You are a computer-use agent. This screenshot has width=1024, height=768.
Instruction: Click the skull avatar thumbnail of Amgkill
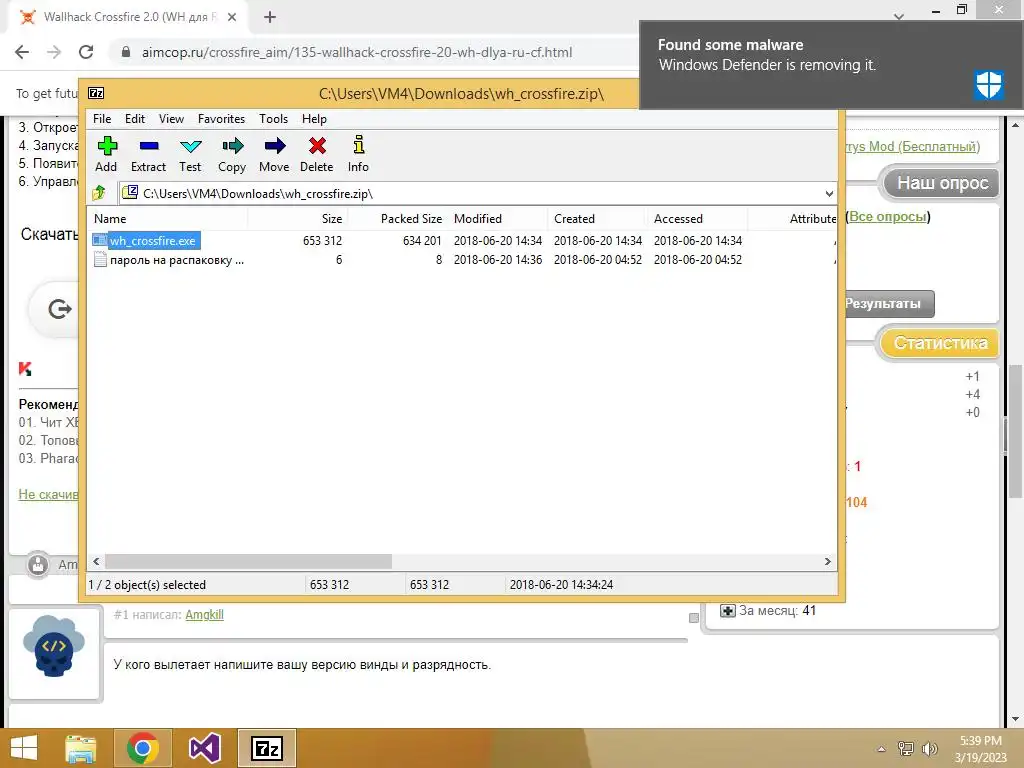(x=54, y=647)
